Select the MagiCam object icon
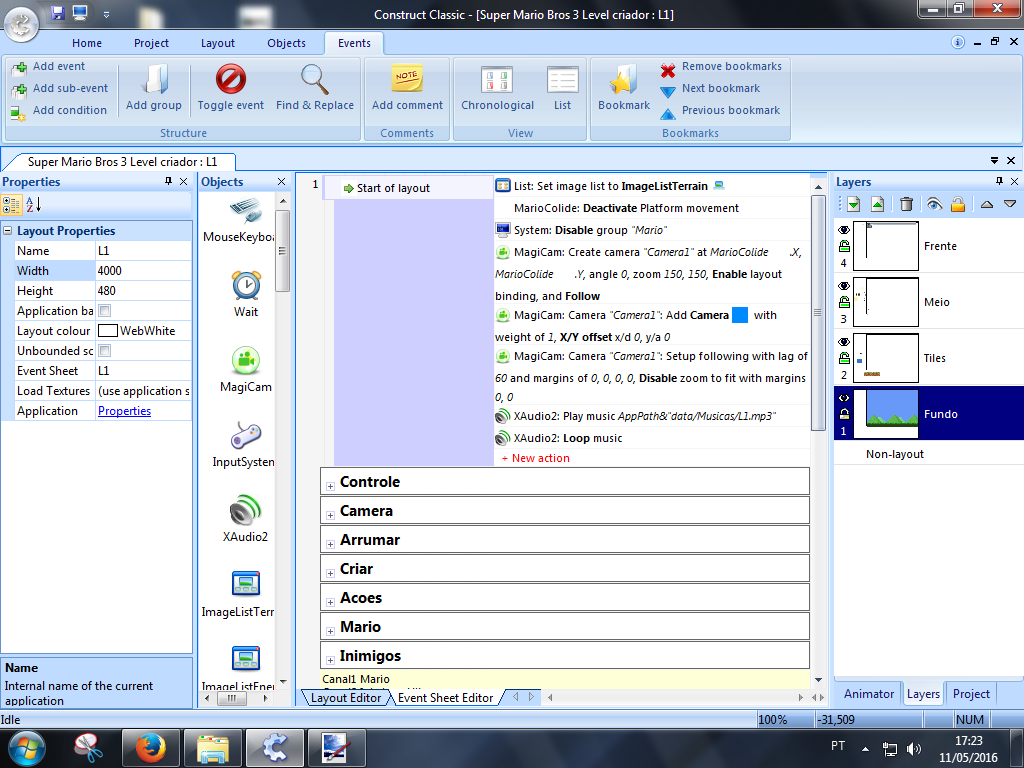Screen dimensions: 1024x768 pyautogui.click(x=246, y=360)
